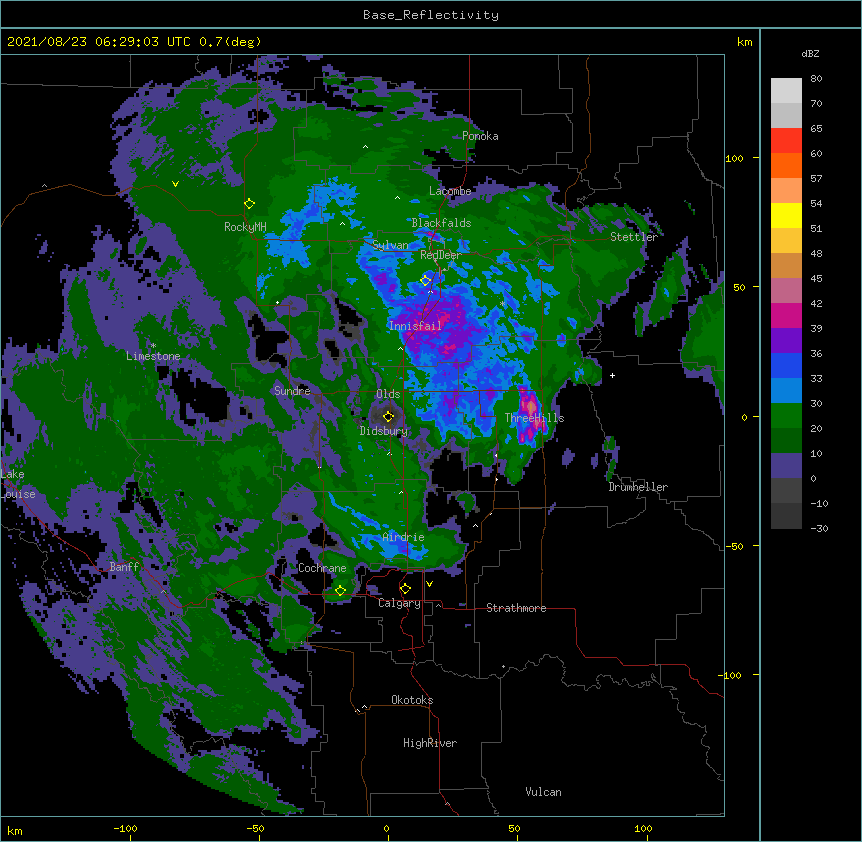Select the blue 33-36 dBZ legend swatch
The height and width of the screenshot is (842, 862).
(786, 365)
